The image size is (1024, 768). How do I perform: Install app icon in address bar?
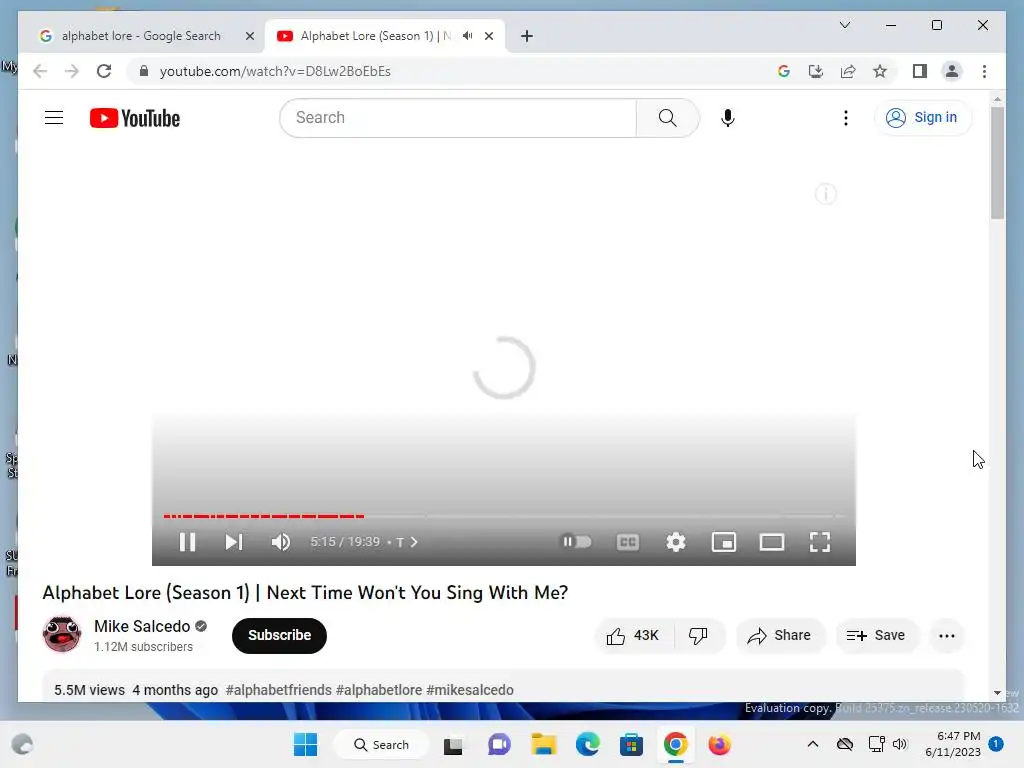(x=816, y=71)
